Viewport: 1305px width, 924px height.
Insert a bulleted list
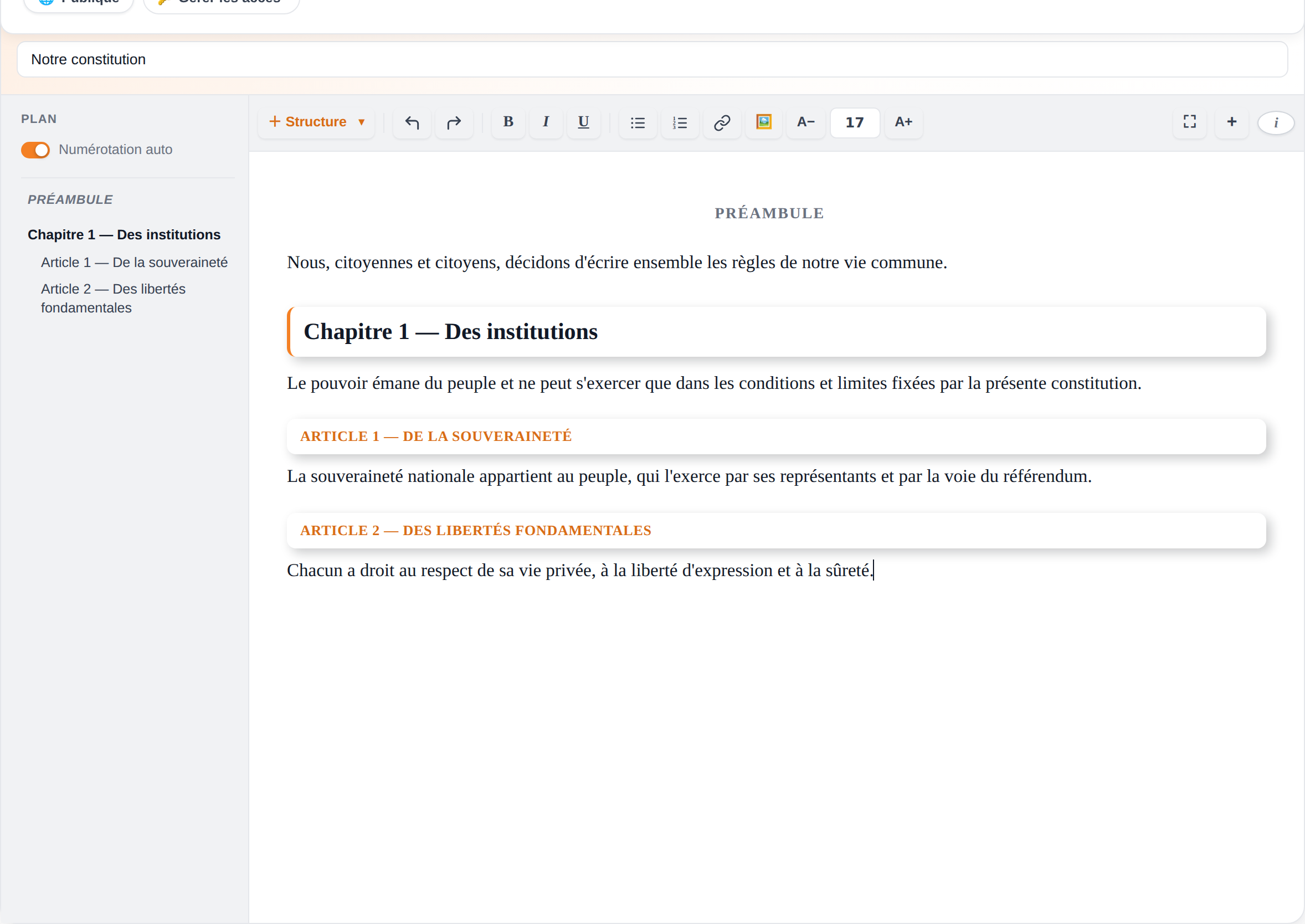click(638, 122)
